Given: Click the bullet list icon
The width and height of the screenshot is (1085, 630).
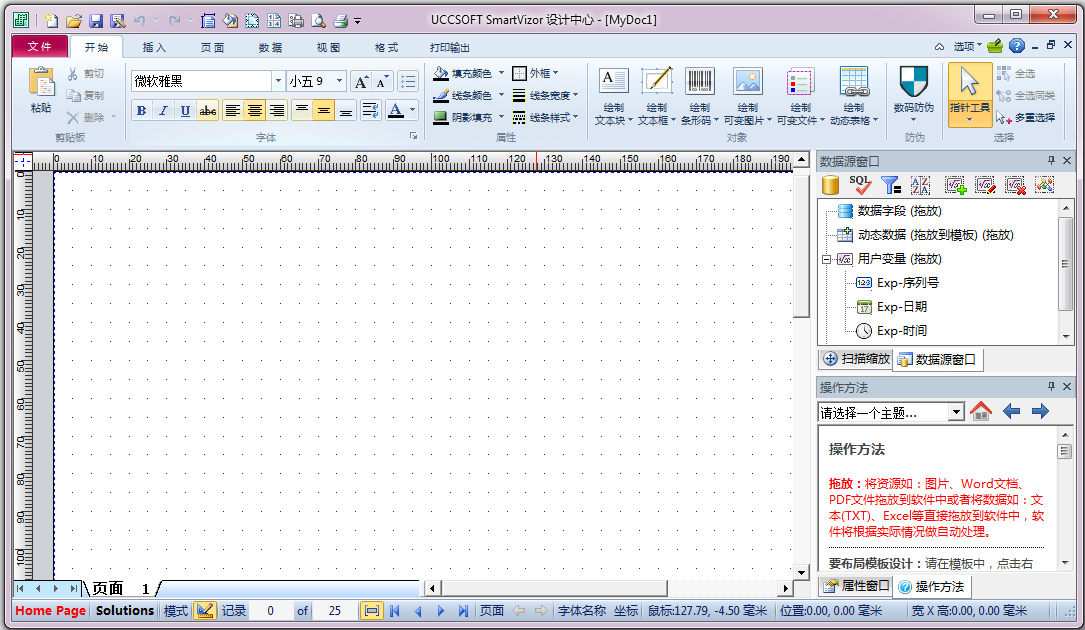Looking at the screenshot, I should pos(408,82).
